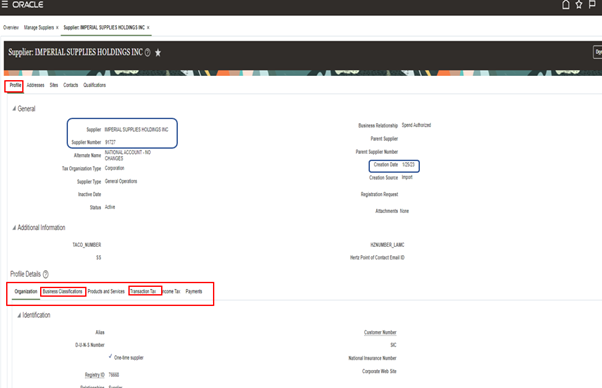Select the Business Classifications sub-tab
602x388 pixels.
tap(63, 292)
